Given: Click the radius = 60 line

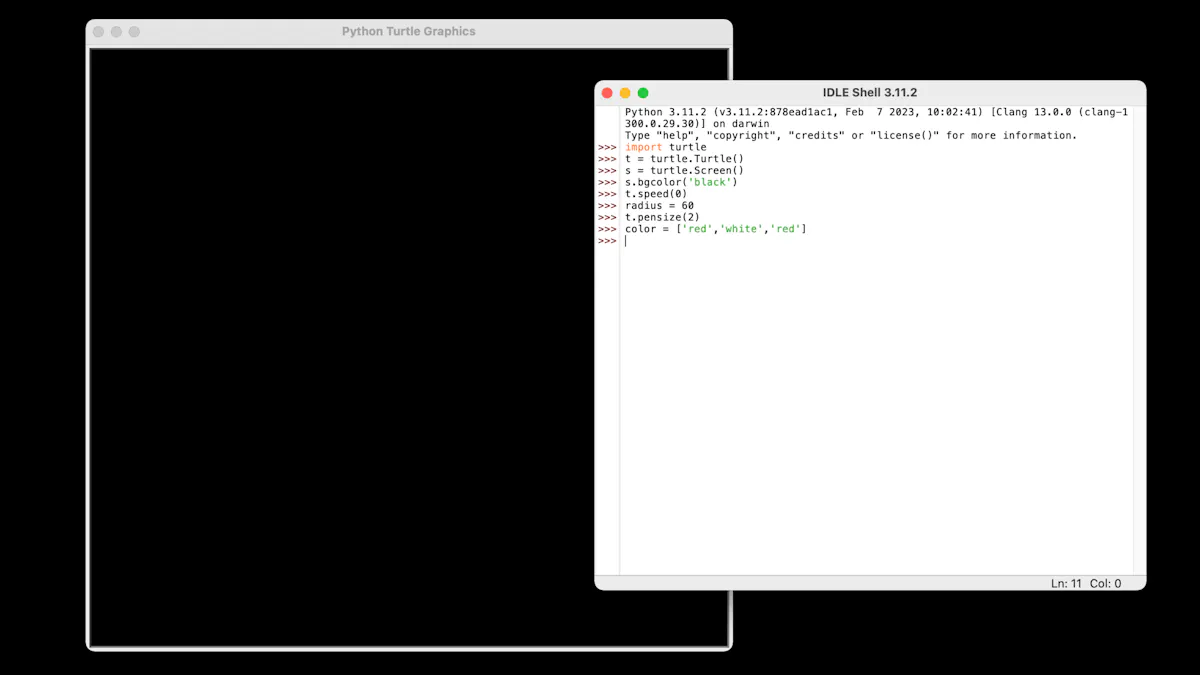Looking at the screenshot, I should coord(659,206).
